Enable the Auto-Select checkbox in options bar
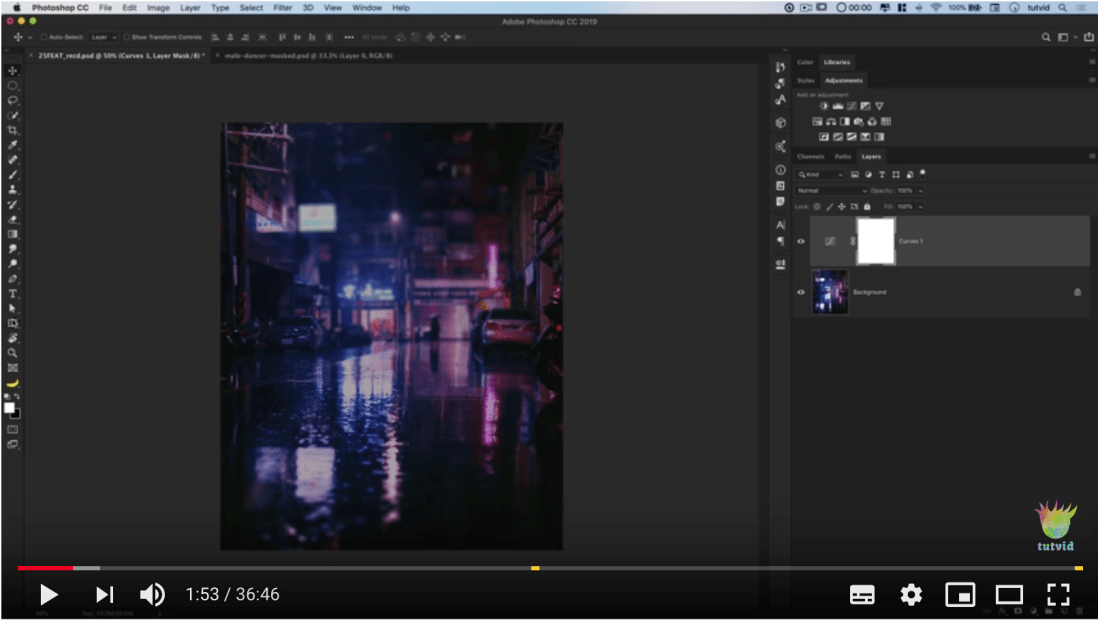1098x620 pixels. tap(44, 36)
